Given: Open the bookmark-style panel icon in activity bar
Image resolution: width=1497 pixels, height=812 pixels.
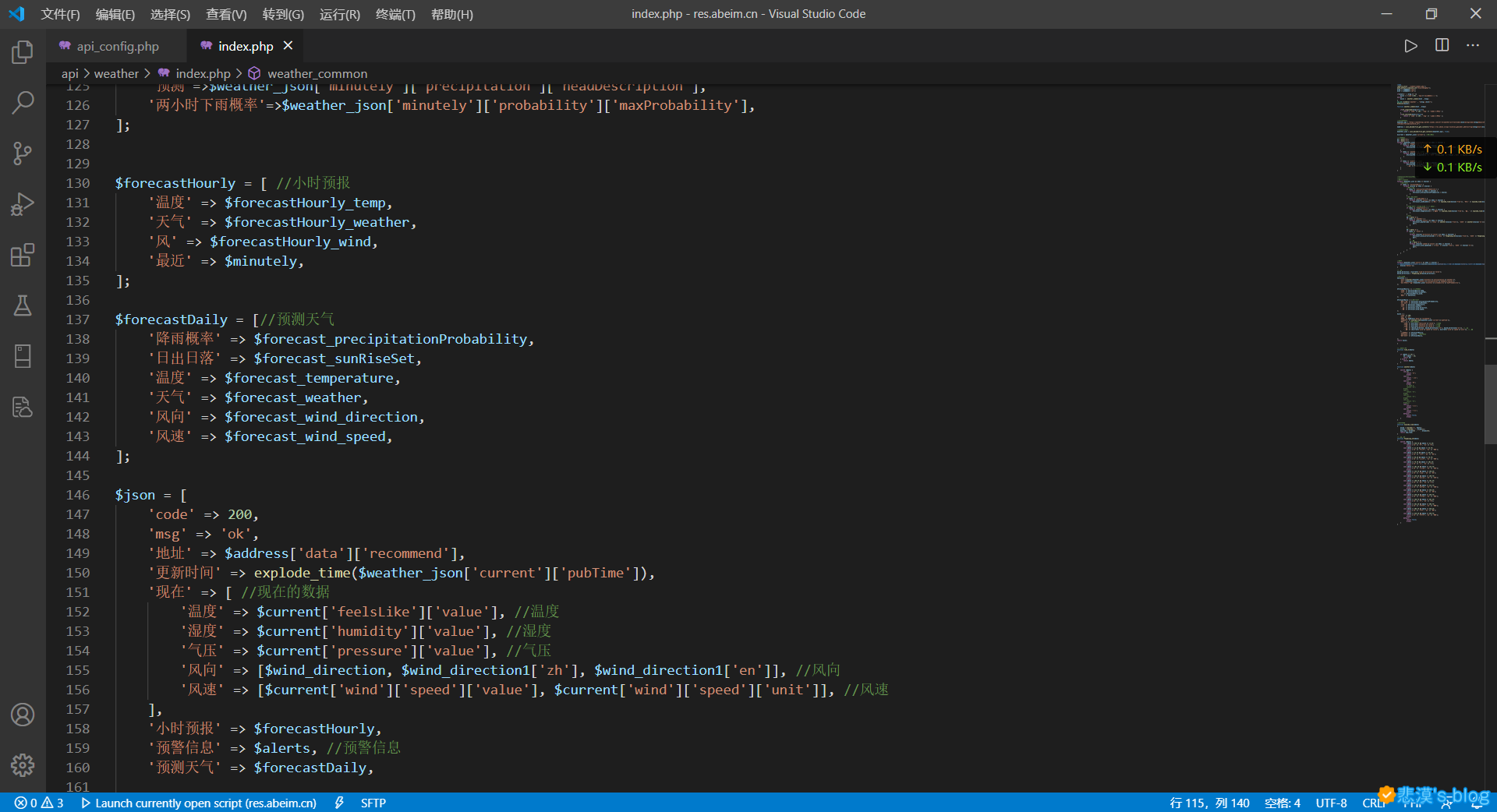Looking at the screenshot, I should [x=23, y=356].
